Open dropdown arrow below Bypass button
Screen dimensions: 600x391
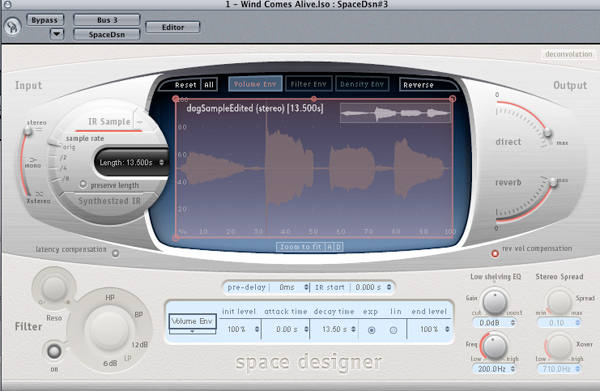pyautogui.click(x=57, y=34)
